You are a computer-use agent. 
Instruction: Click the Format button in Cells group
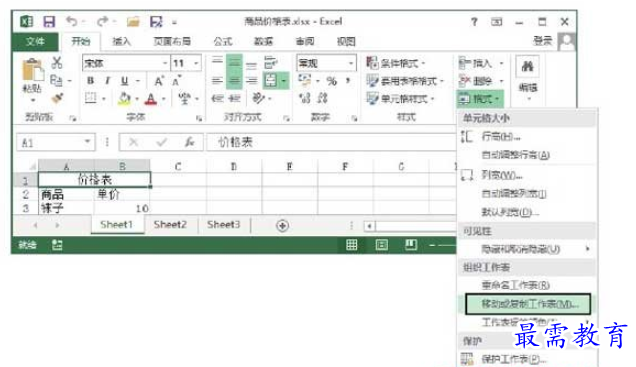coord(479,99)
